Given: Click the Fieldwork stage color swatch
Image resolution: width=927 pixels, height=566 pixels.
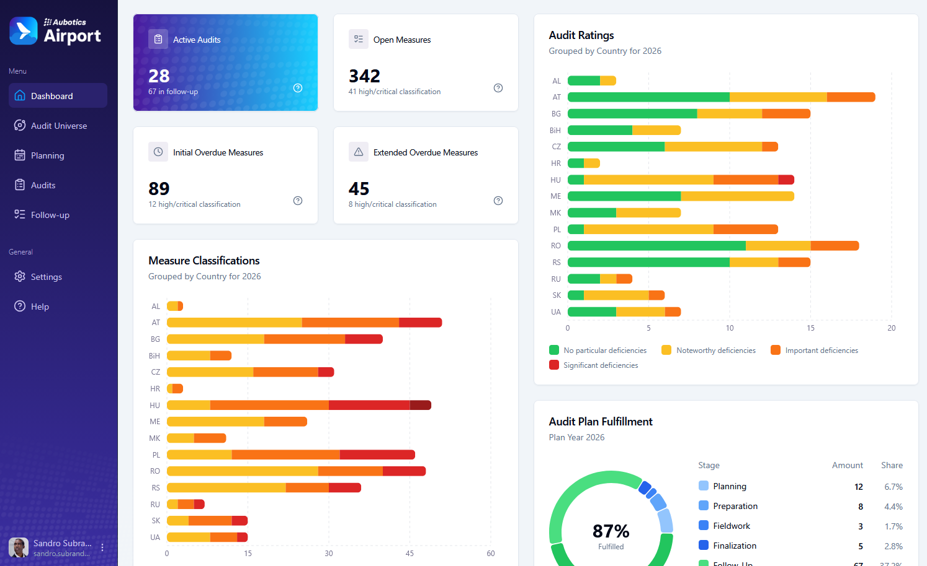Looking at the screenshot, I should [704, 525].
